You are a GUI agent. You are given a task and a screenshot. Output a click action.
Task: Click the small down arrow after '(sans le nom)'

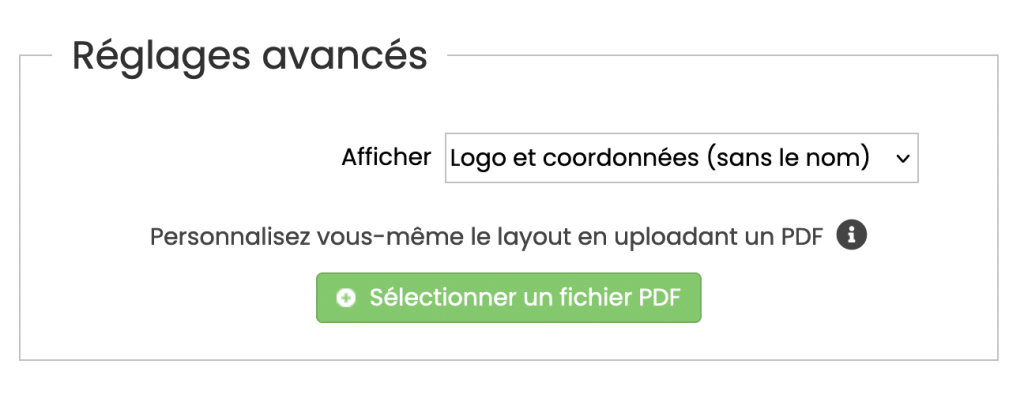tap(903, 159)
